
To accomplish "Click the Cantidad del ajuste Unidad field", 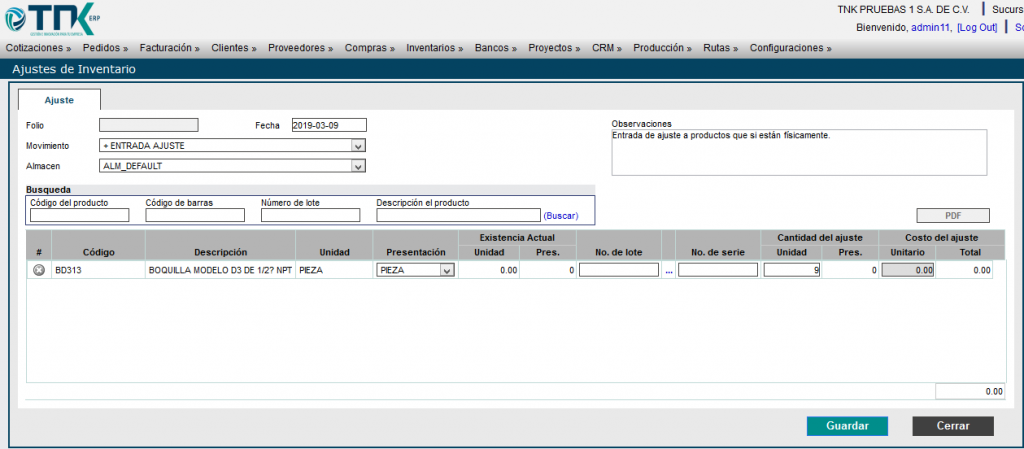I will 791,270.
